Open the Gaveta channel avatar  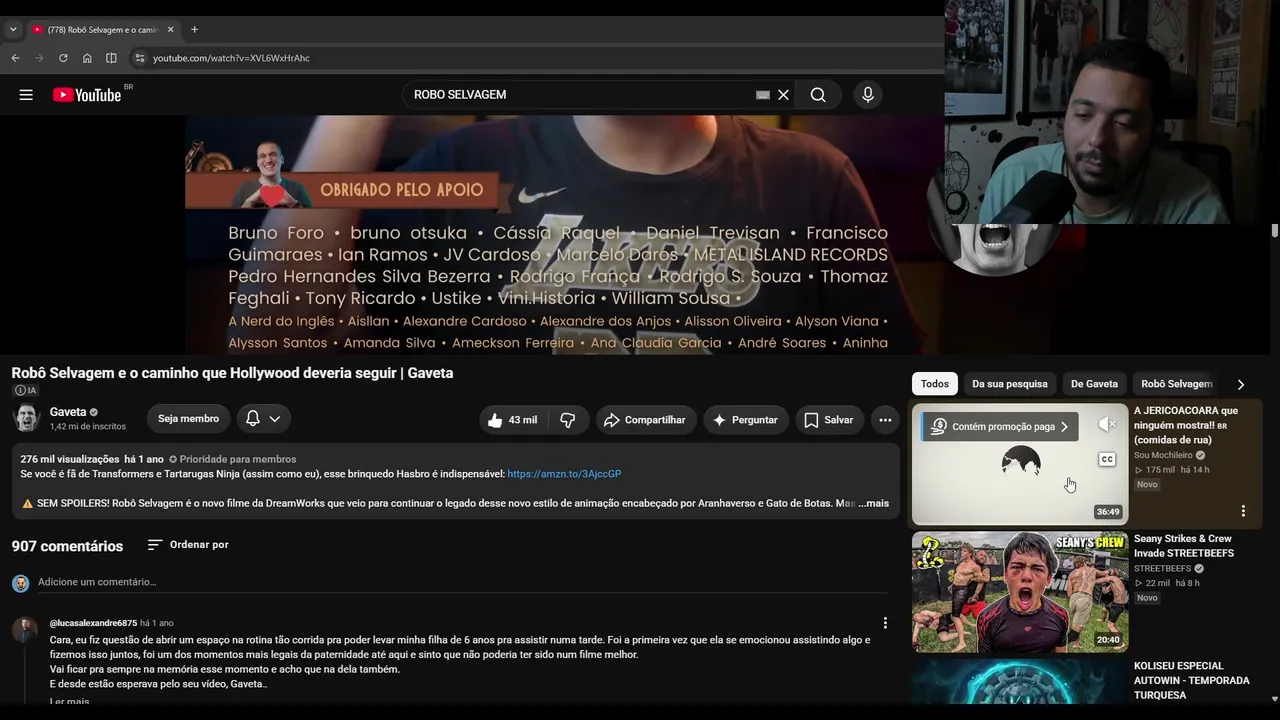click(x=27, y=418)
